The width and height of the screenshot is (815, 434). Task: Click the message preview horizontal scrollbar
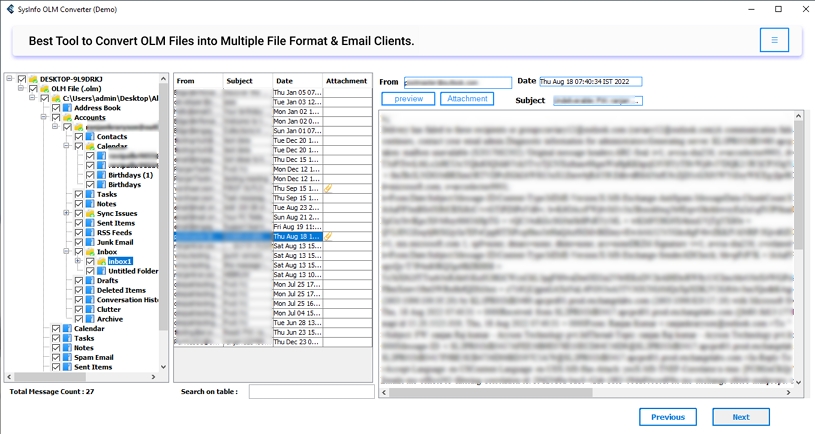pos(586,392)
